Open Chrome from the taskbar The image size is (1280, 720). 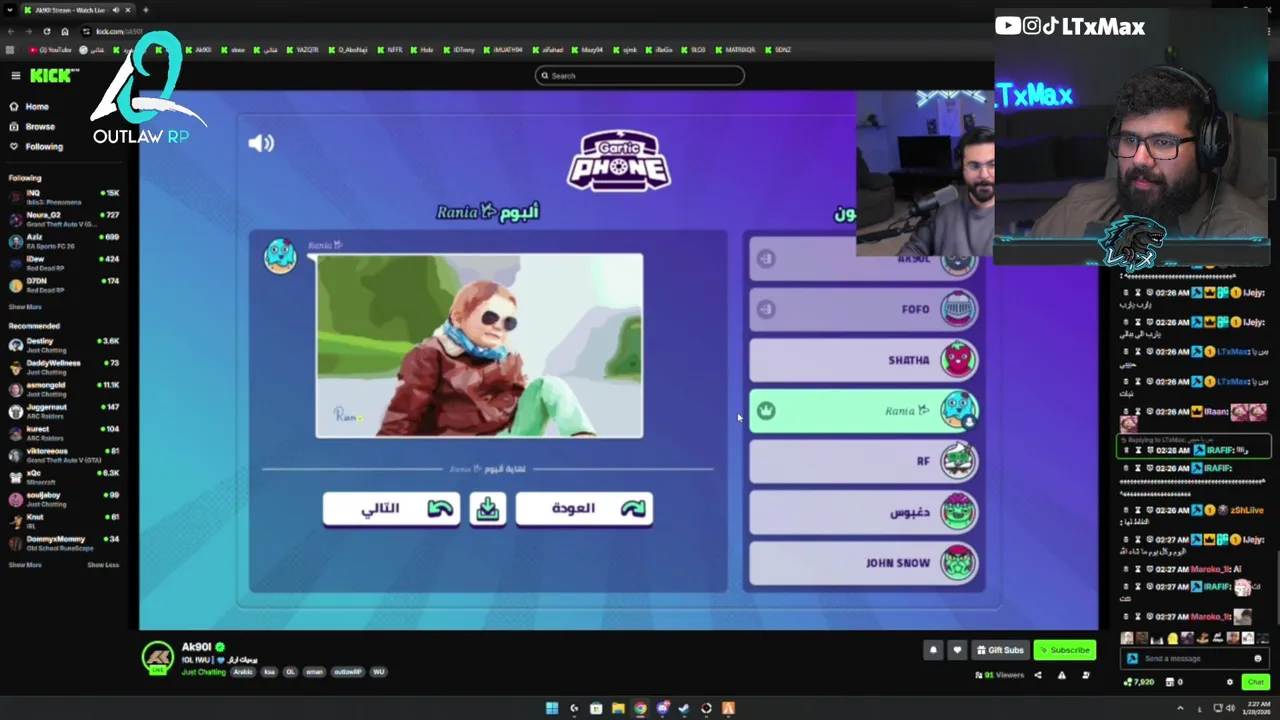(x=640, y=708)
